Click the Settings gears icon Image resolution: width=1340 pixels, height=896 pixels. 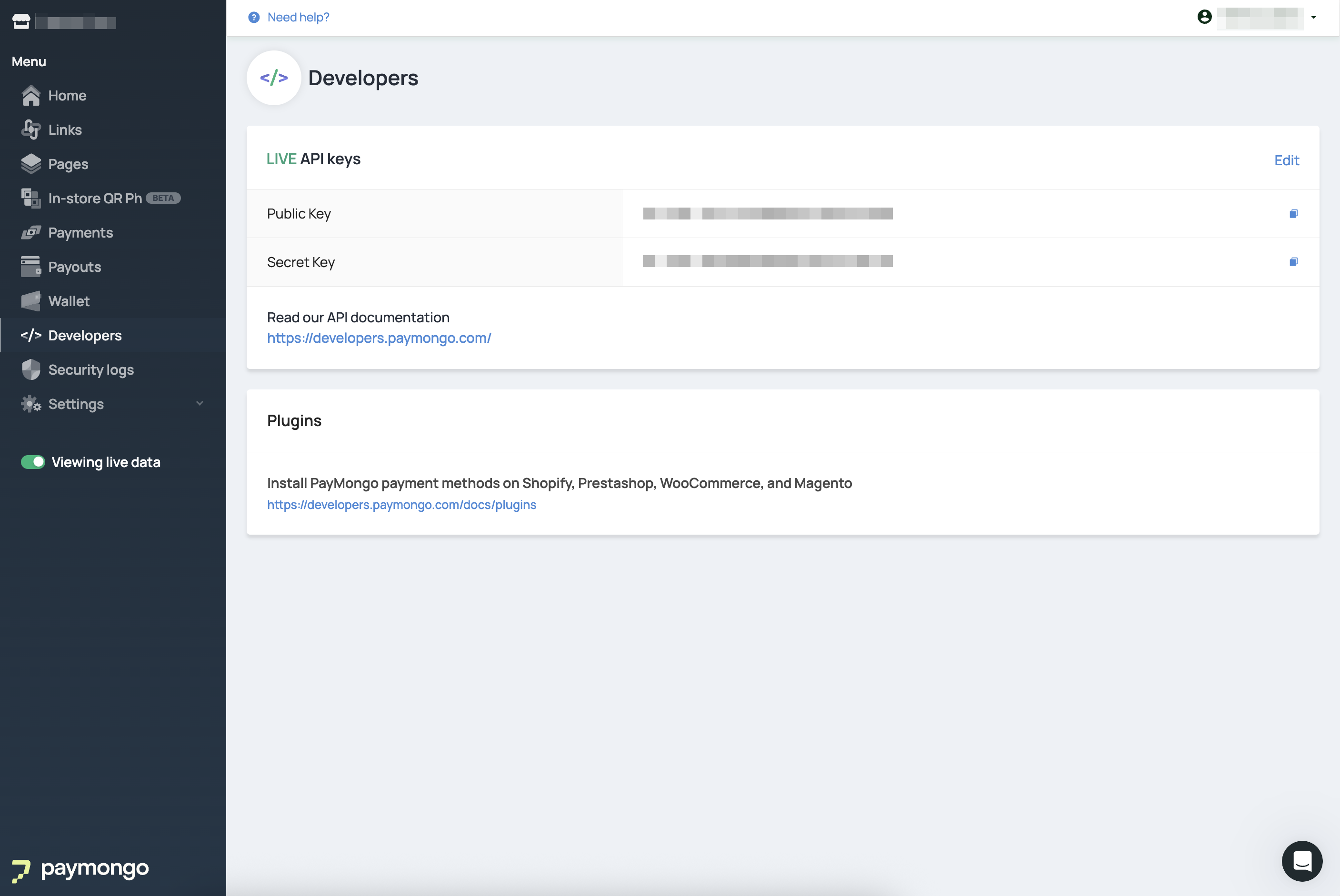[x=31, y=404]
